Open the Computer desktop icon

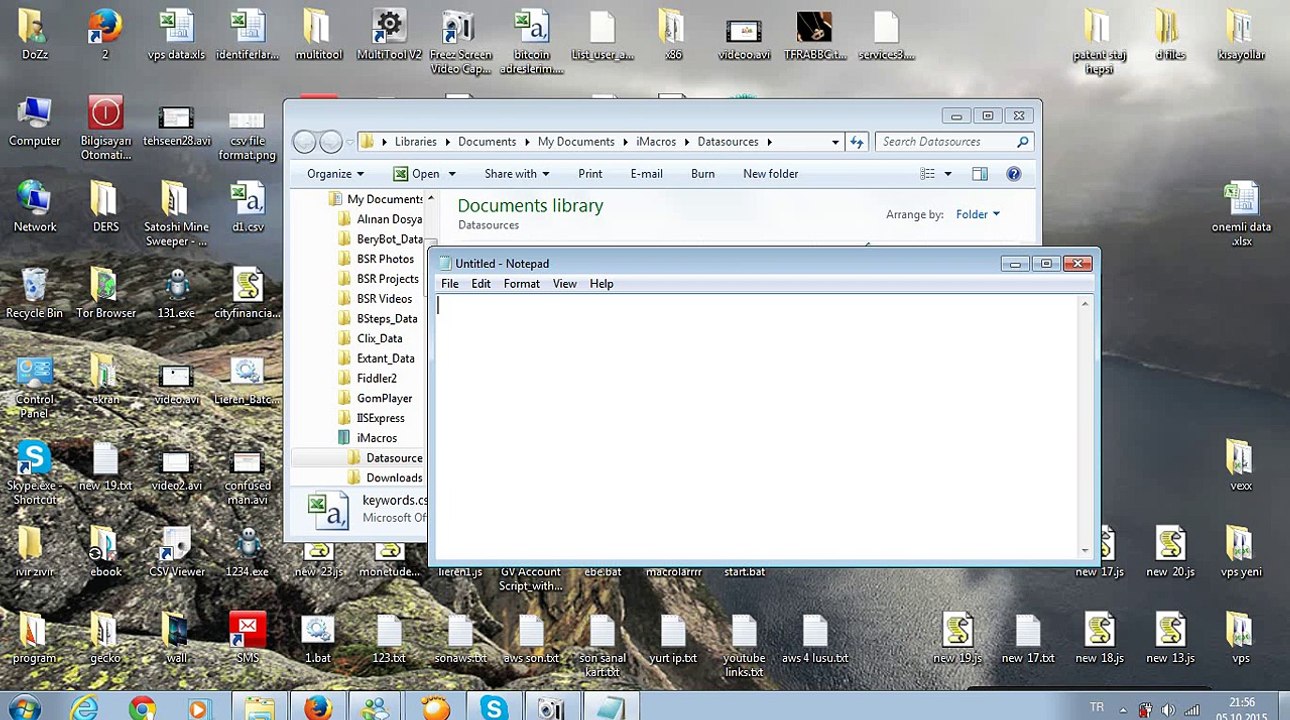tap(34, 122)
